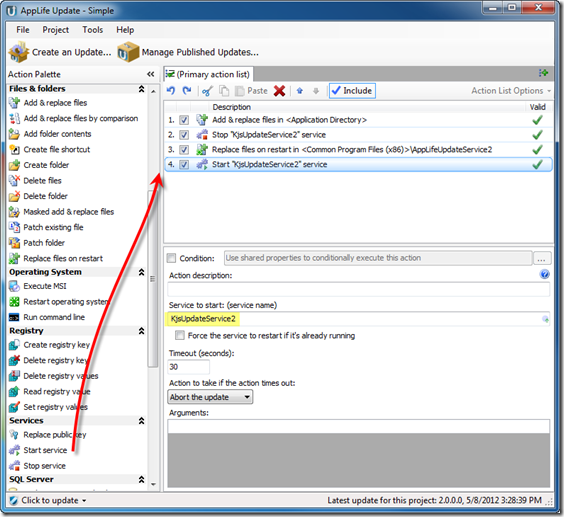Image resolution: width=564 pixels, height=517 pixels.
Task: Collapse the SQL Server section
Action: (142, 479)
